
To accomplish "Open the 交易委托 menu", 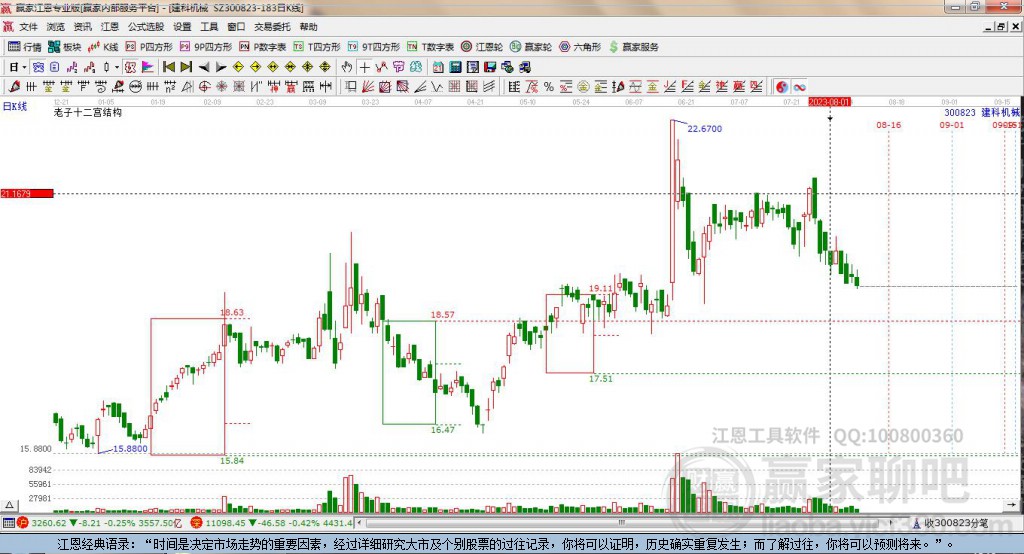I will coord(272,27).
